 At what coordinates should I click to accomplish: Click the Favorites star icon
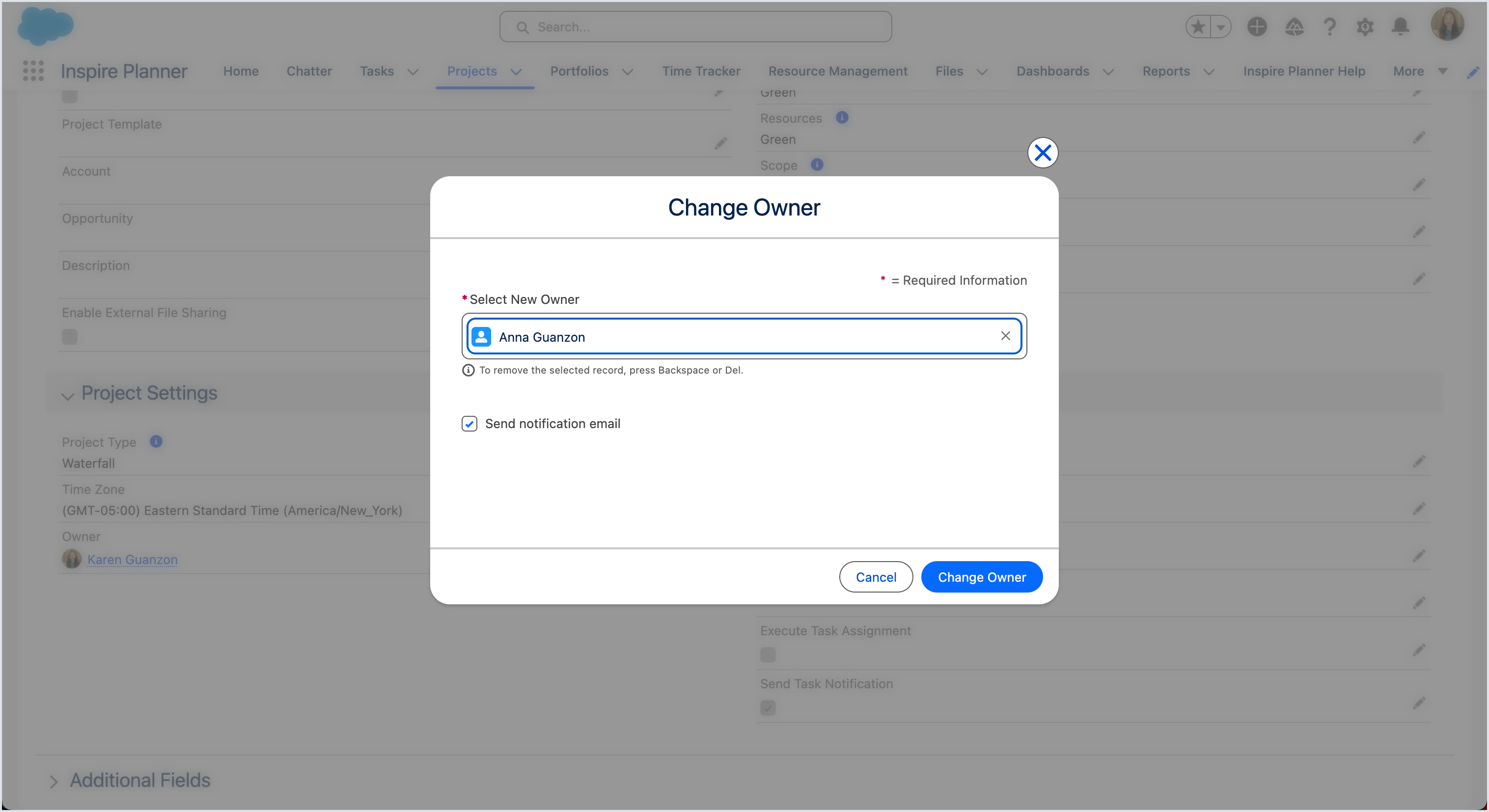(1198, 27)
